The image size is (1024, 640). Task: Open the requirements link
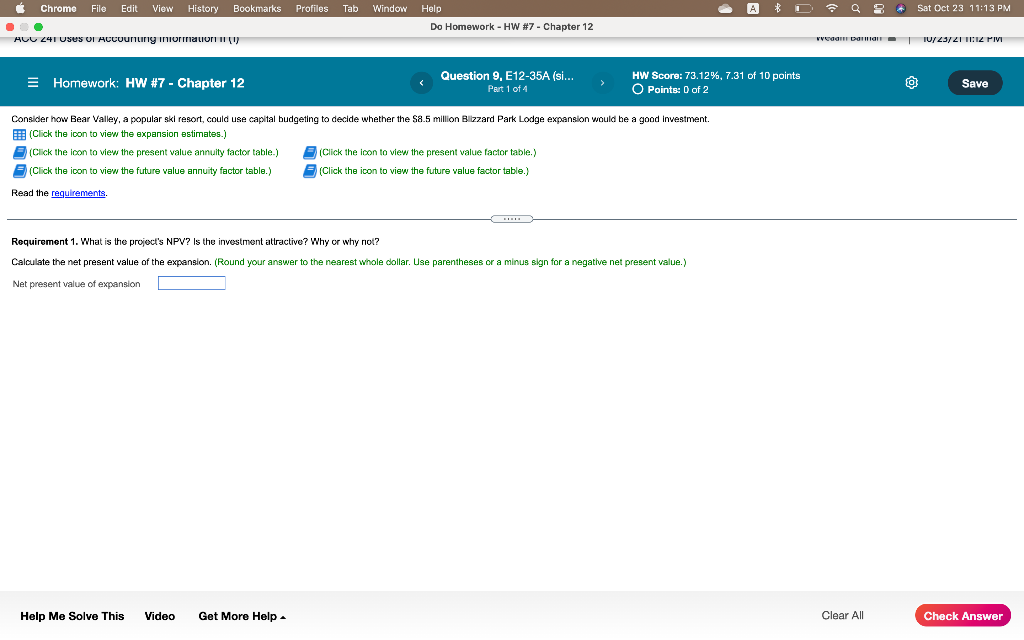pyautogui.click(x=79, y=192)
